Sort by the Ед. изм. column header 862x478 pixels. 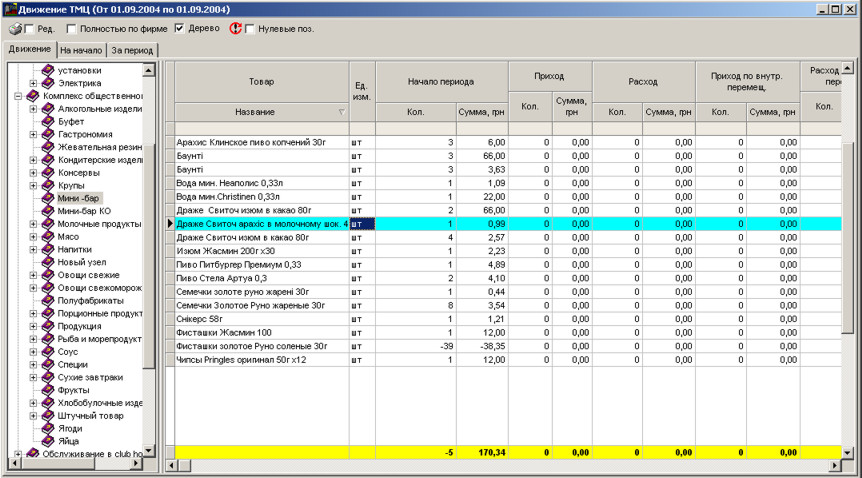click(x=361, y=89)
